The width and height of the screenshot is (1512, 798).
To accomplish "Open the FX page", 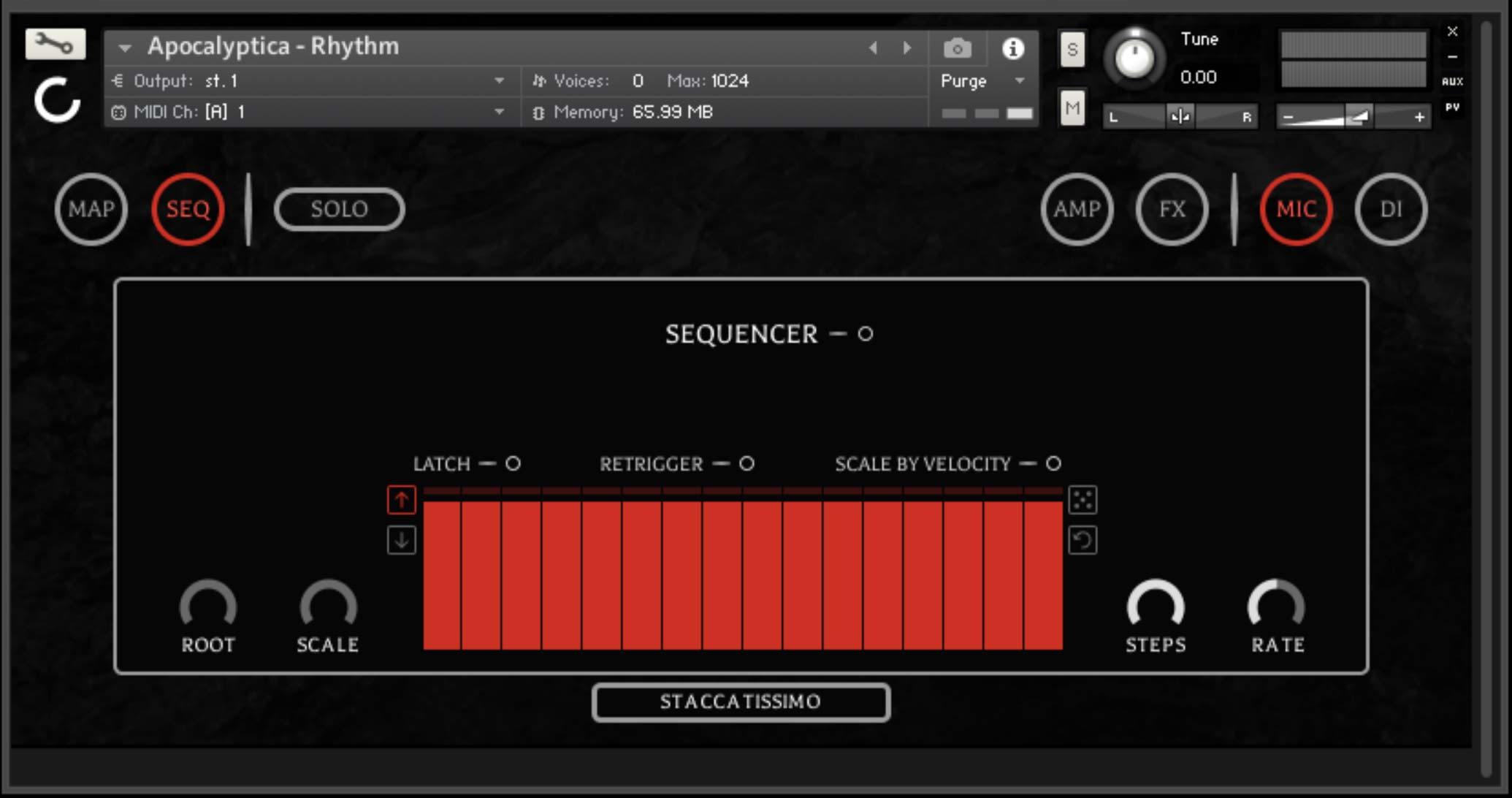I will click(x=1172, y=210).
